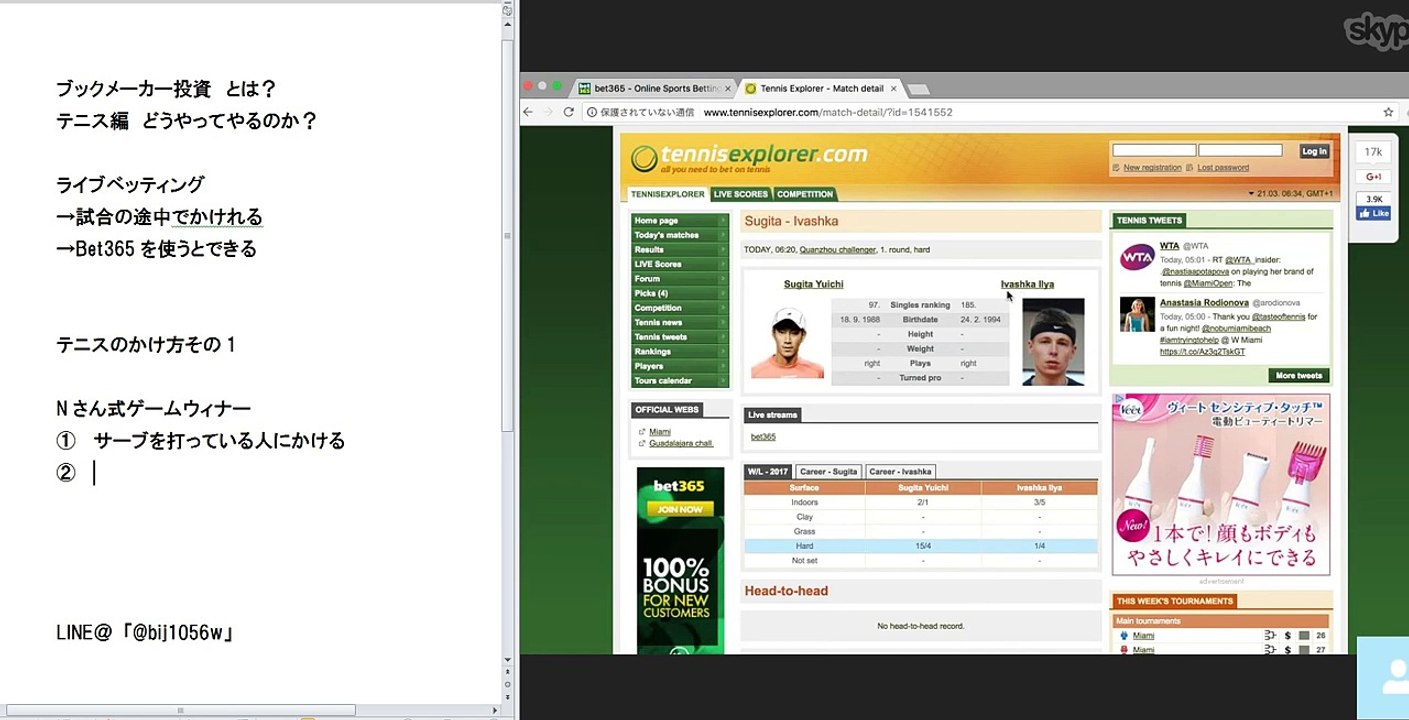Open Home page in the sidebar menu
1409x720 pixels.
[x=679, y=220]
